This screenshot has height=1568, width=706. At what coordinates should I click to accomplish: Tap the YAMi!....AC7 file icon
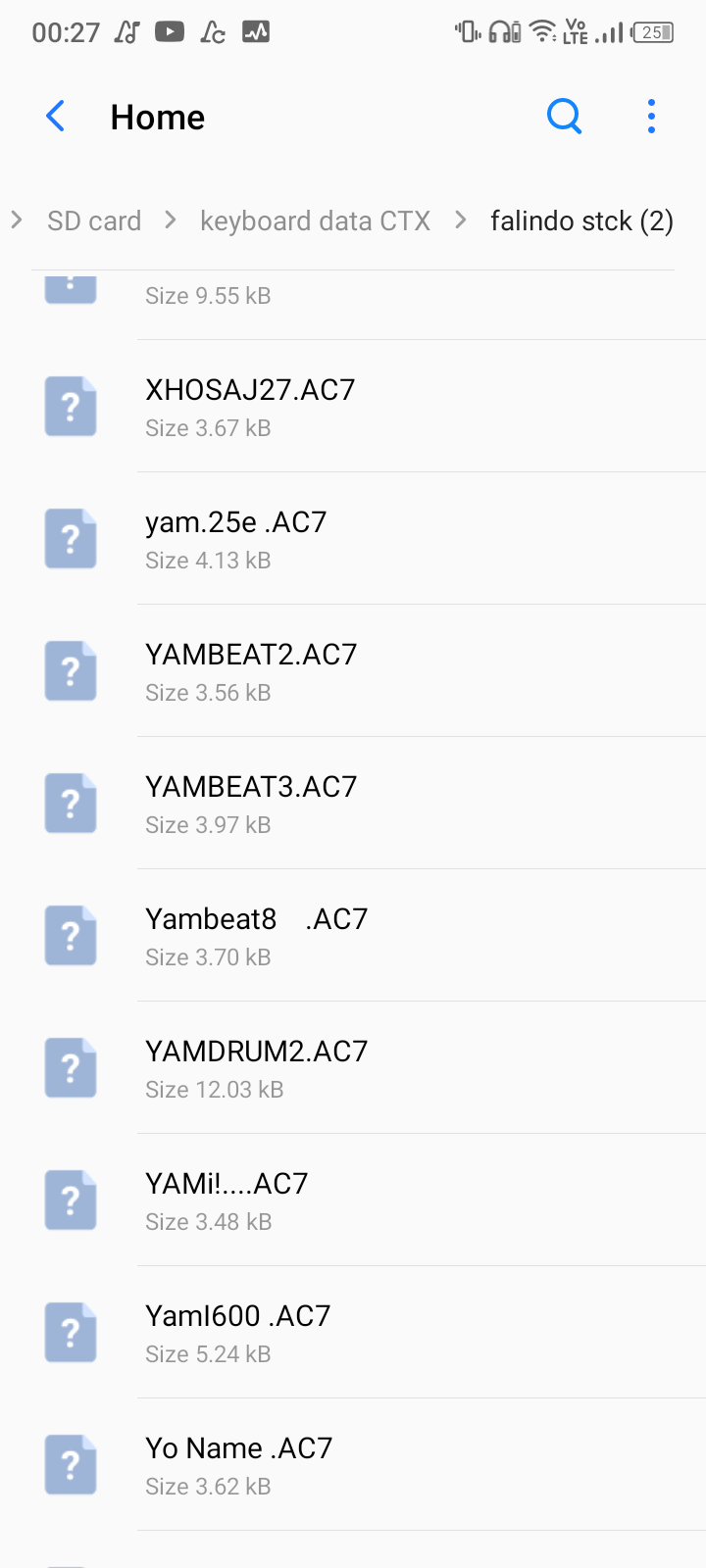click(x=71, y=1200)
